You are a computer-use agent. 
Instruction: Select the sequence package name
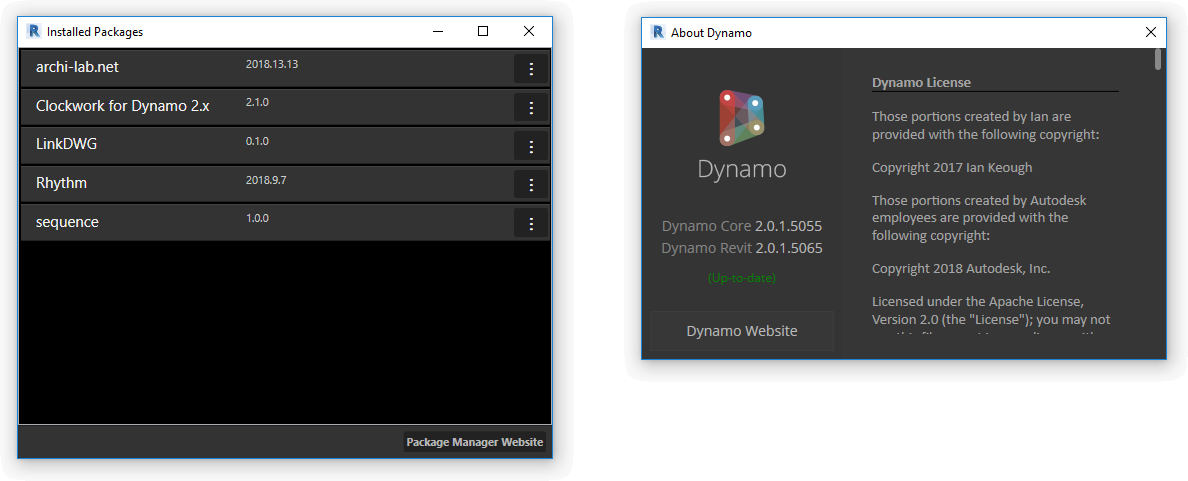[x=67, y=223]
